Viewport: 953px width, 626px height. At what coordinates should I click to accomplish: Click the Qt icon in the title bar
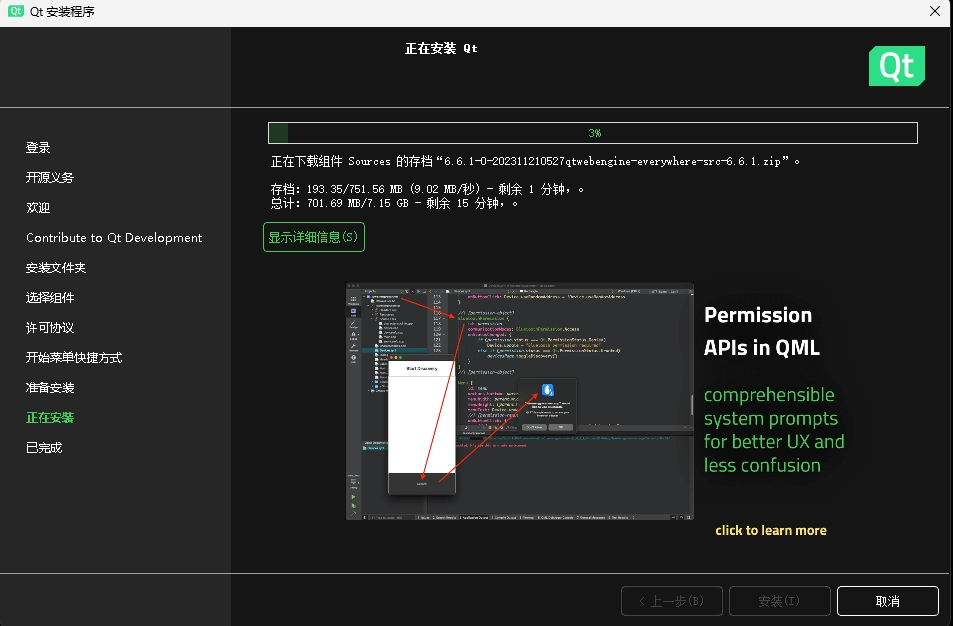(x=14, y=11)
